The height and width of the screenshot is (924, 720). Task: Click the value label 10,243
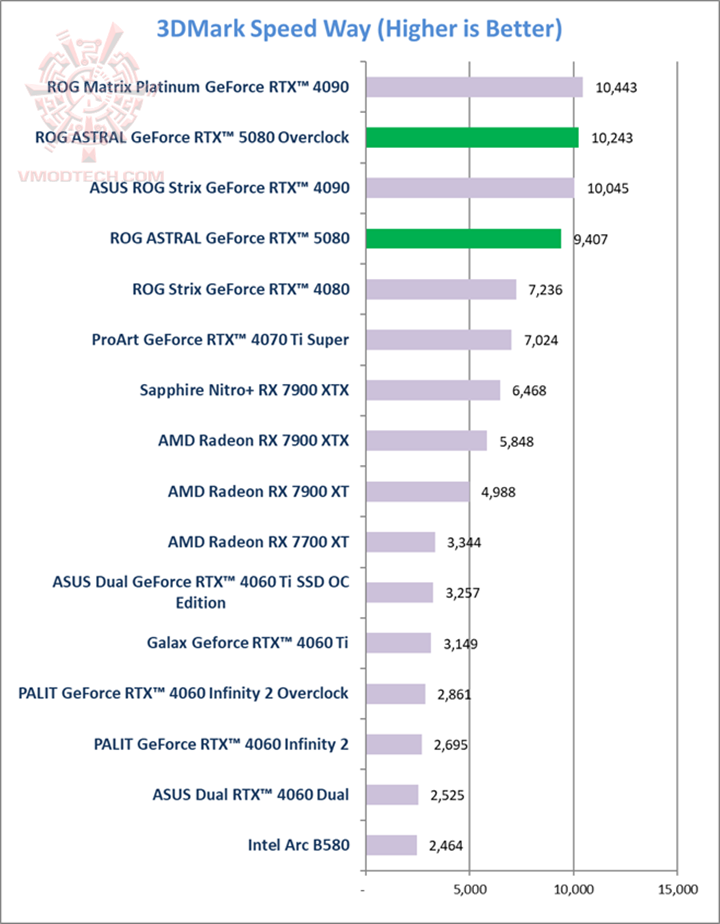pyautogui.click(x=612, y=138)
